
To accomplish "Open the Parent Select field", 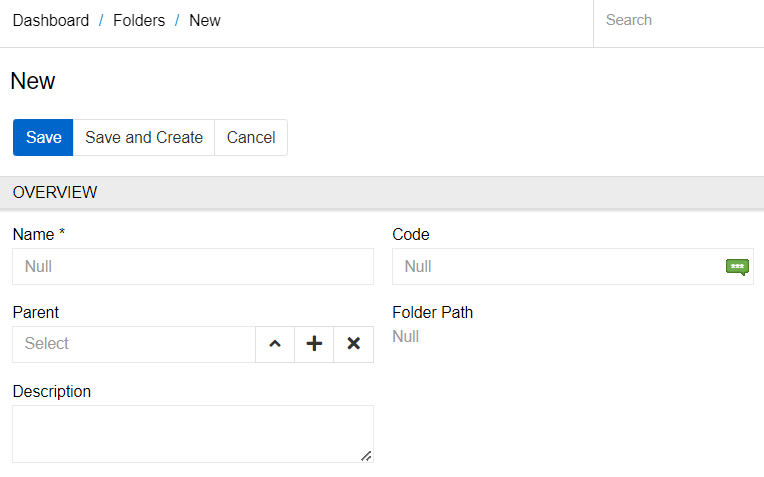I will [134, 344].
